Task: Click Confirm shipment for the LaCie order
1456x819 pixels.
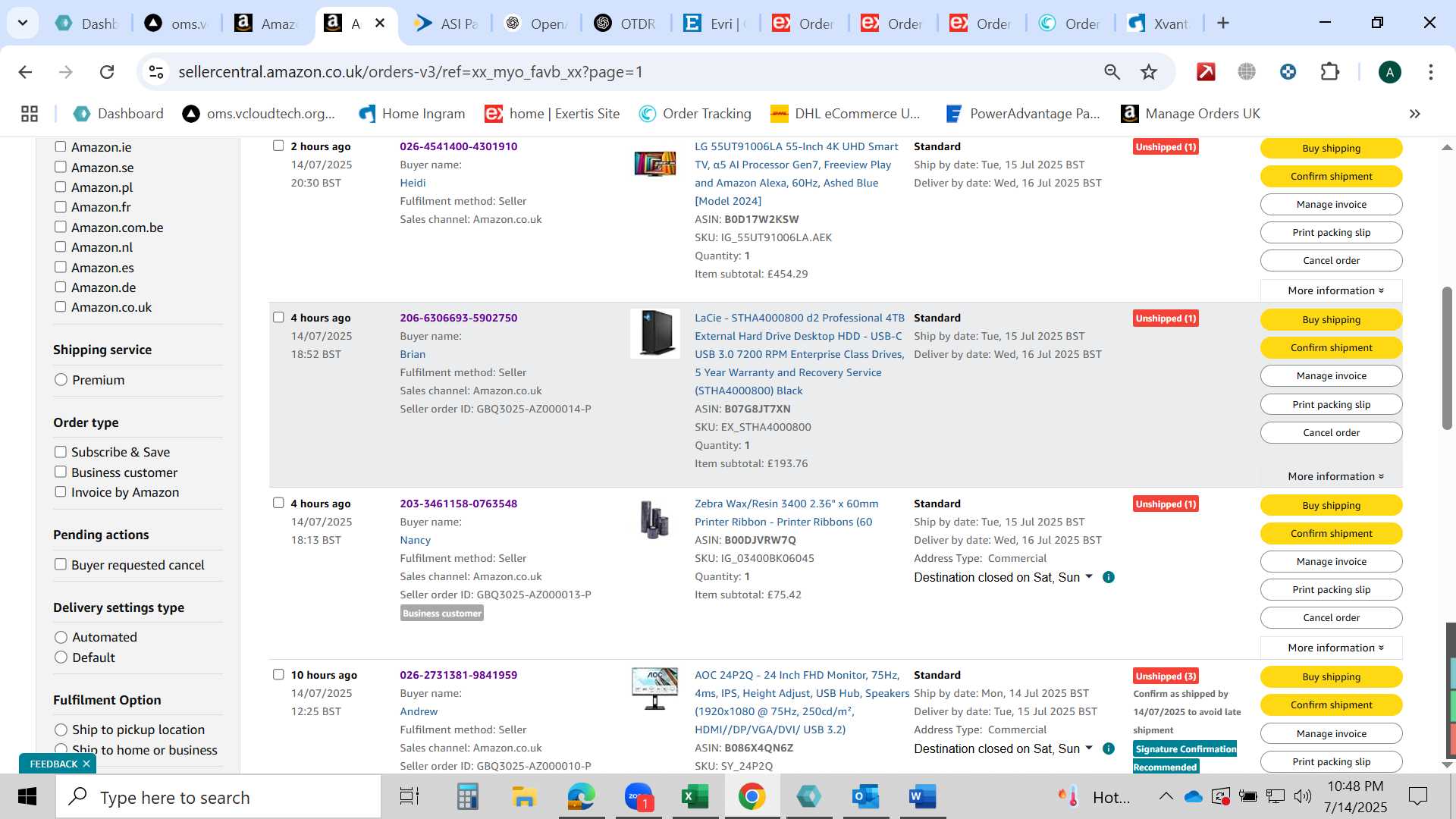Action: 1331,348
